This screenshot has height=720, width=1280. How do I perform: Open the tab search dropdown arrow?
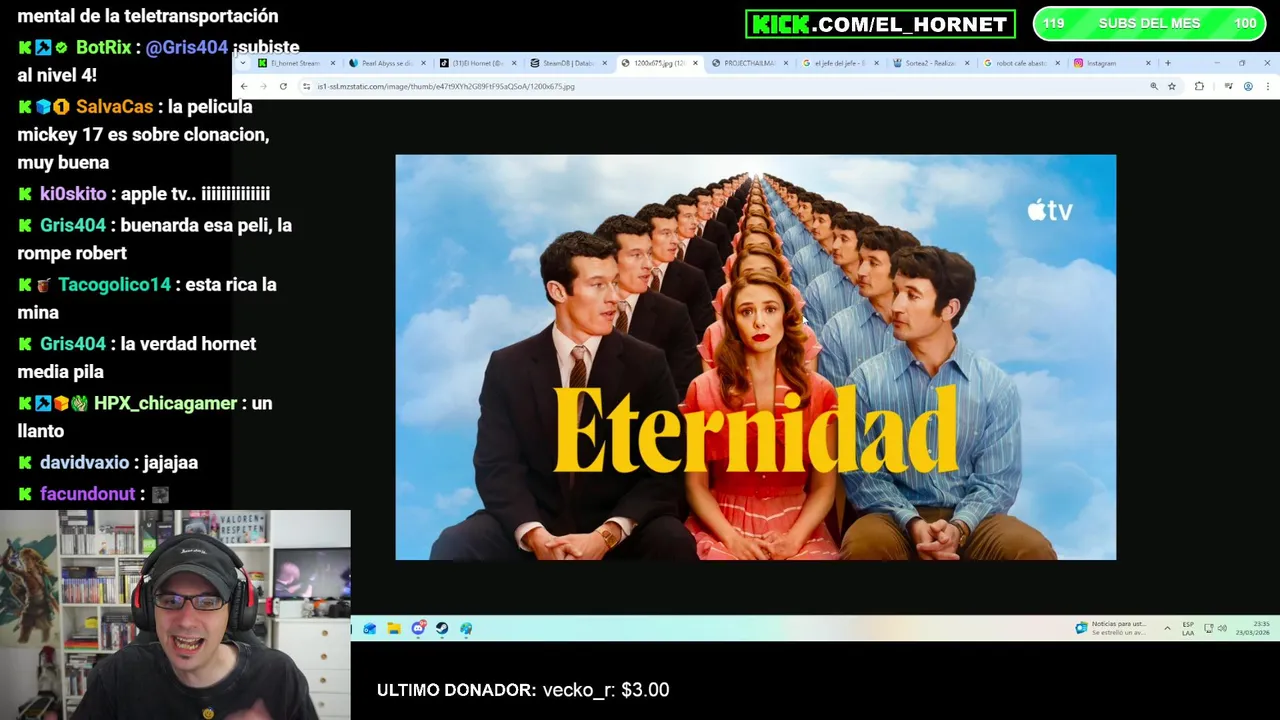tap(242, 63)
